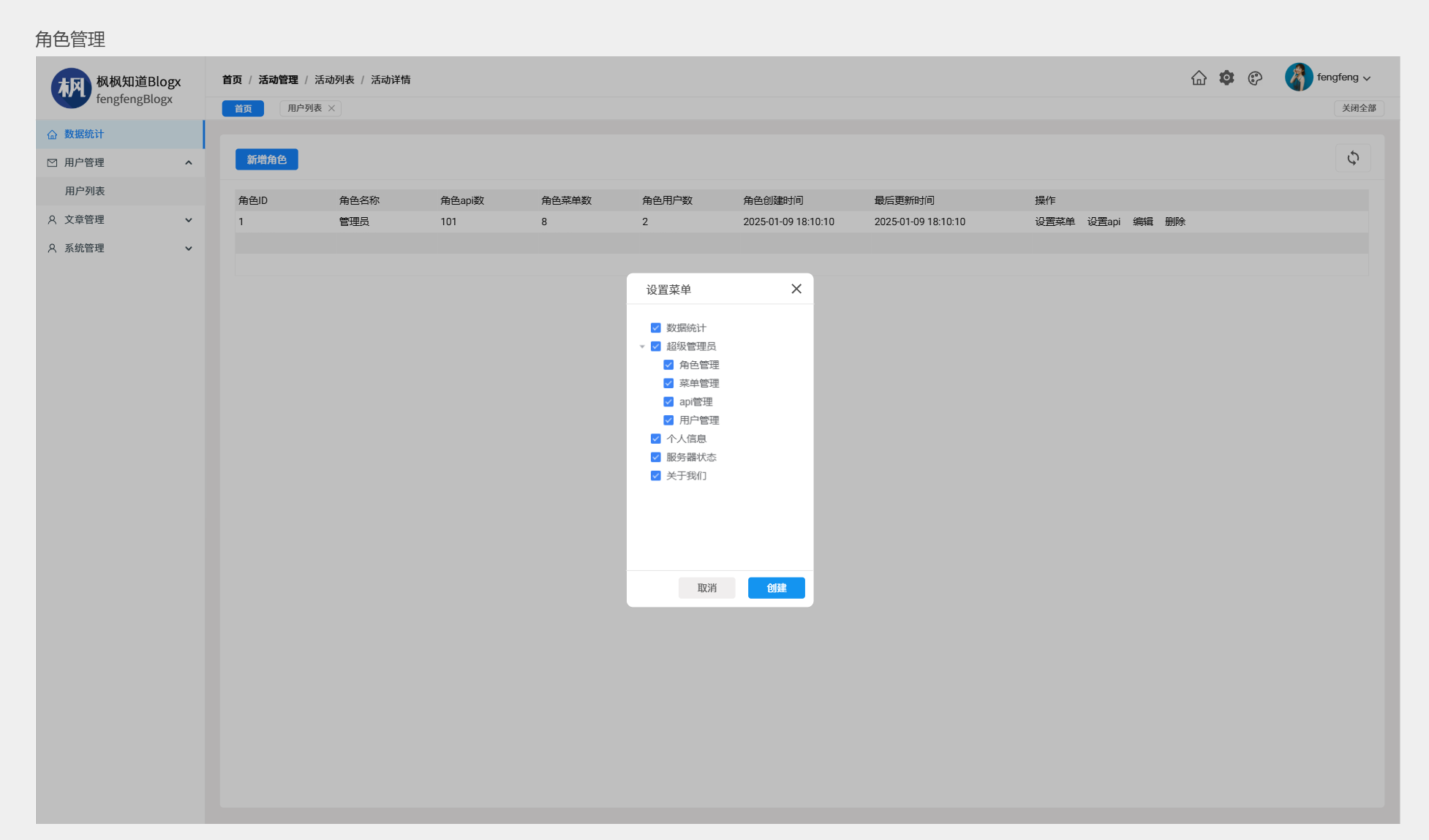1429x840 pixels.
Task: Close the 用户列表 tab with X icon
Action: pos(331,108)
